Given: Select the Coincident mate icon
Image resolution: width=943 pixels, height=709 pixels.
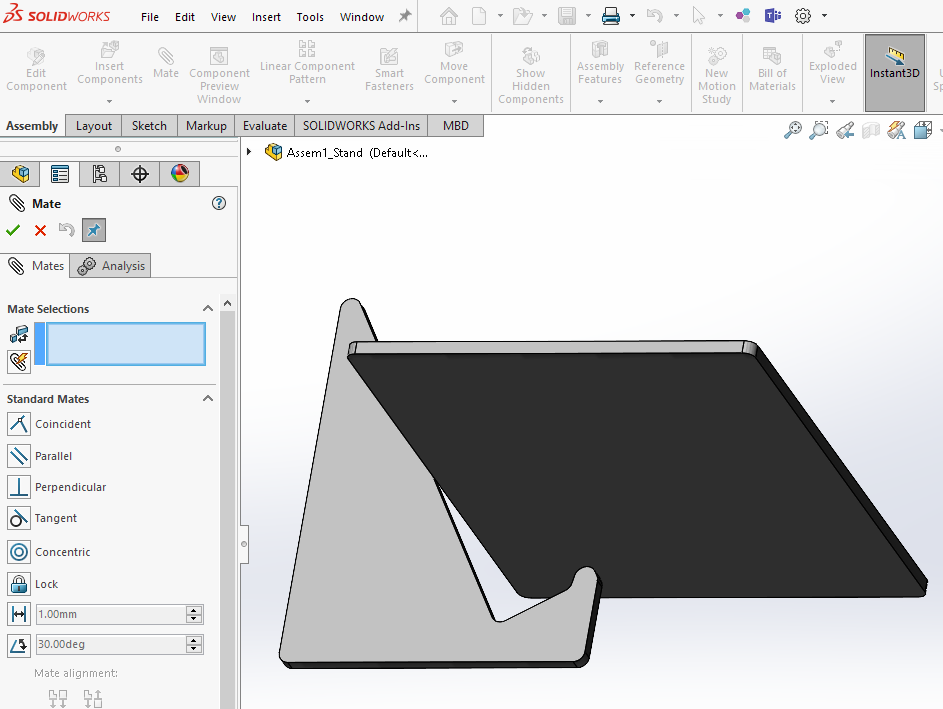Looking at the screenshot, I should tap(19, 424).
